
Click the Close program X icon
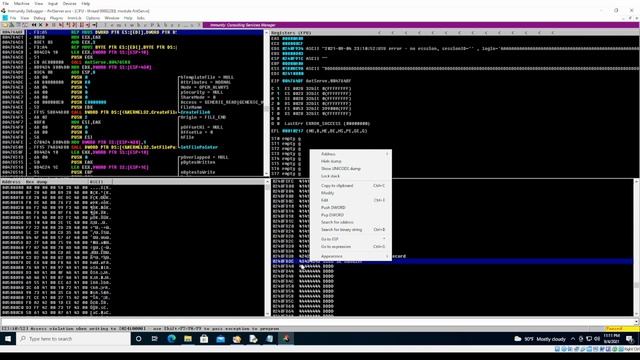40,25
